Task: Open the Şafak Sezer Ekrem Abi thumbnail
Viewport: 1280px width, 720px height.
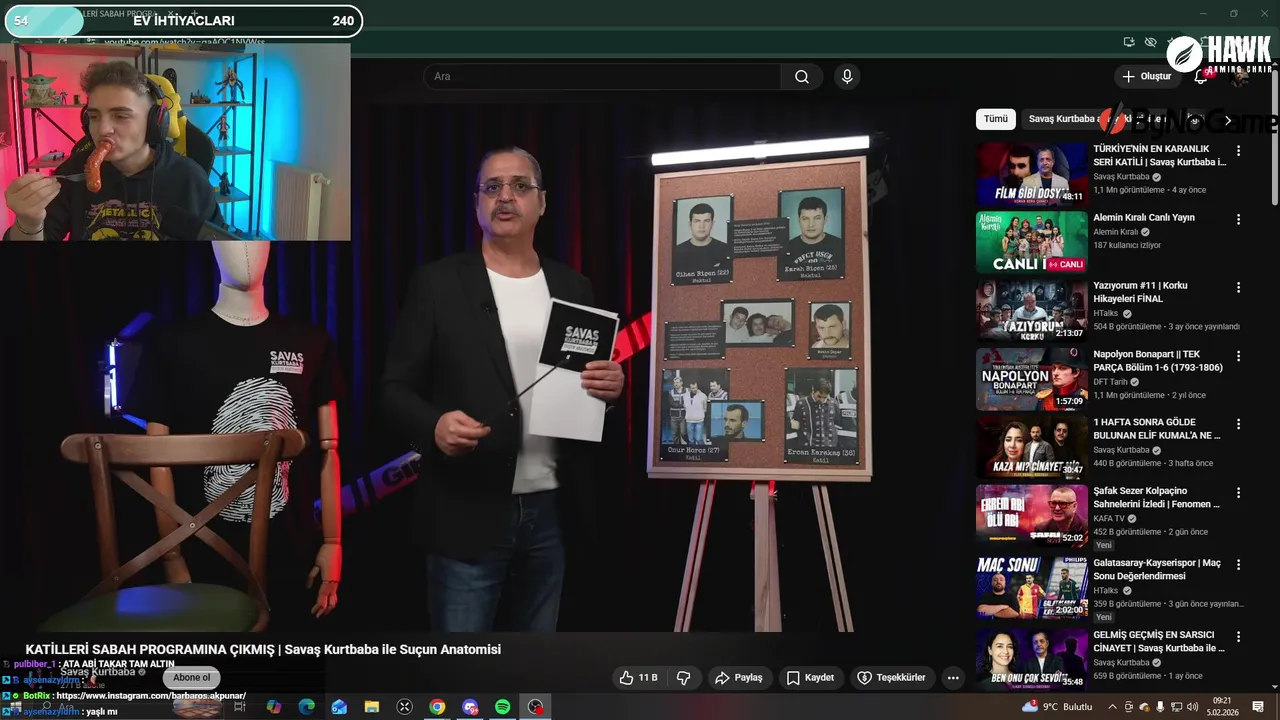Action: pos(1031,514)
